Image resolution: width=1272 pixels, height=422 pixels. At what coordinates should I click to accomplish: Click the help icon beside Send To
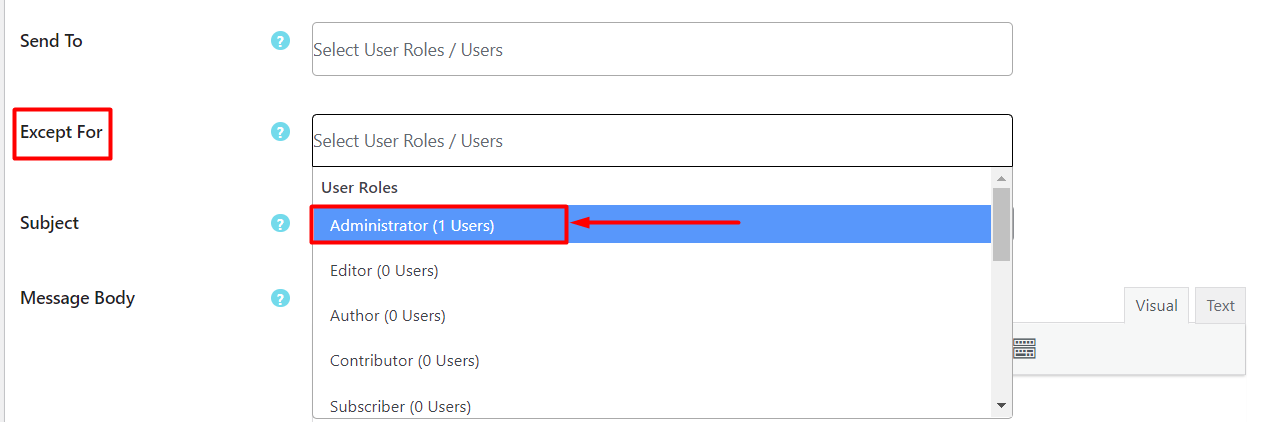pyautogui.click(x=280, y=41)
